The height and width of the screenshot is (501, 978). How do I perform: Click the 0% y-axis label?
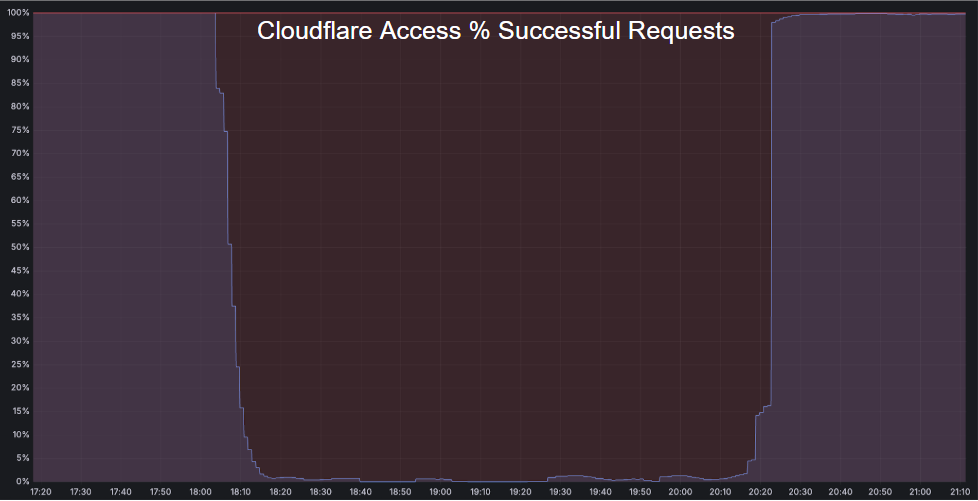[22, 481]
